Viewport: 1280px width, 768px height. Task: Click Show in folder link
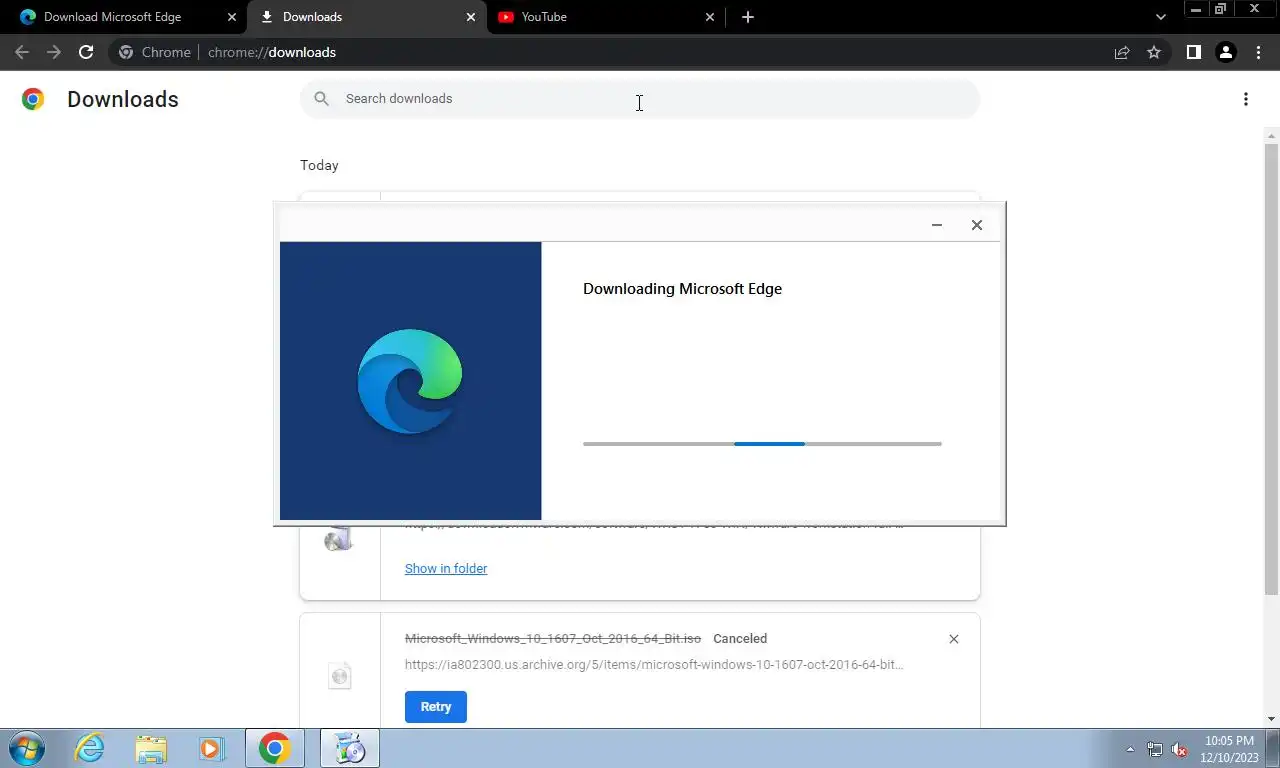tap(446, 568)
